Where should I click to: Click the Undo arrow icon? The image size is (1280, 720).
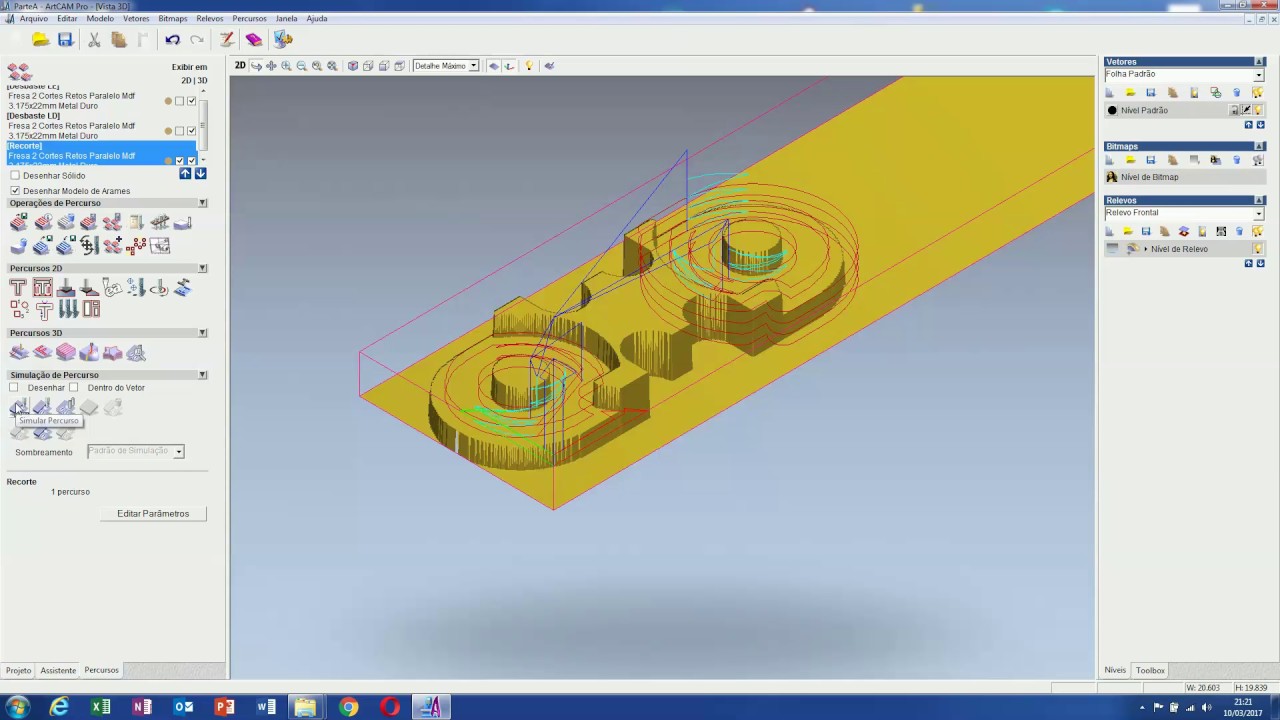click(x=172, y=40)
